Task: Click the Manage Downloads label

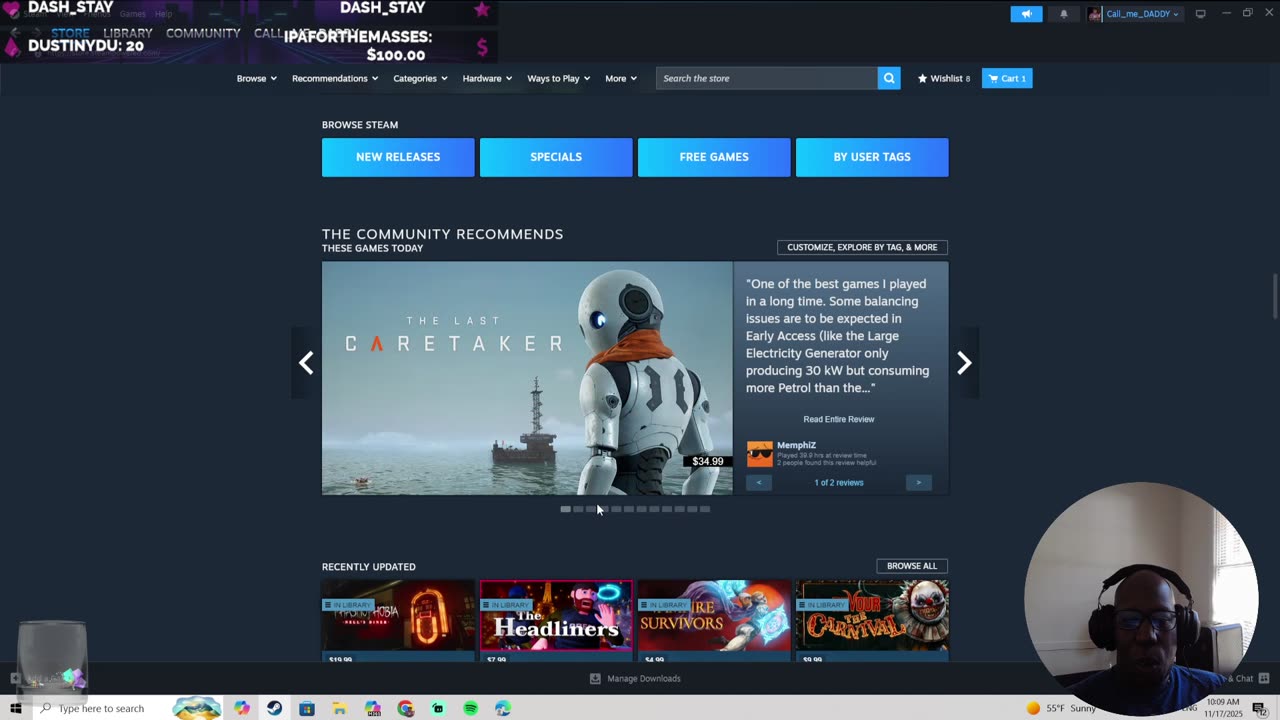Action: coord(644,678)
